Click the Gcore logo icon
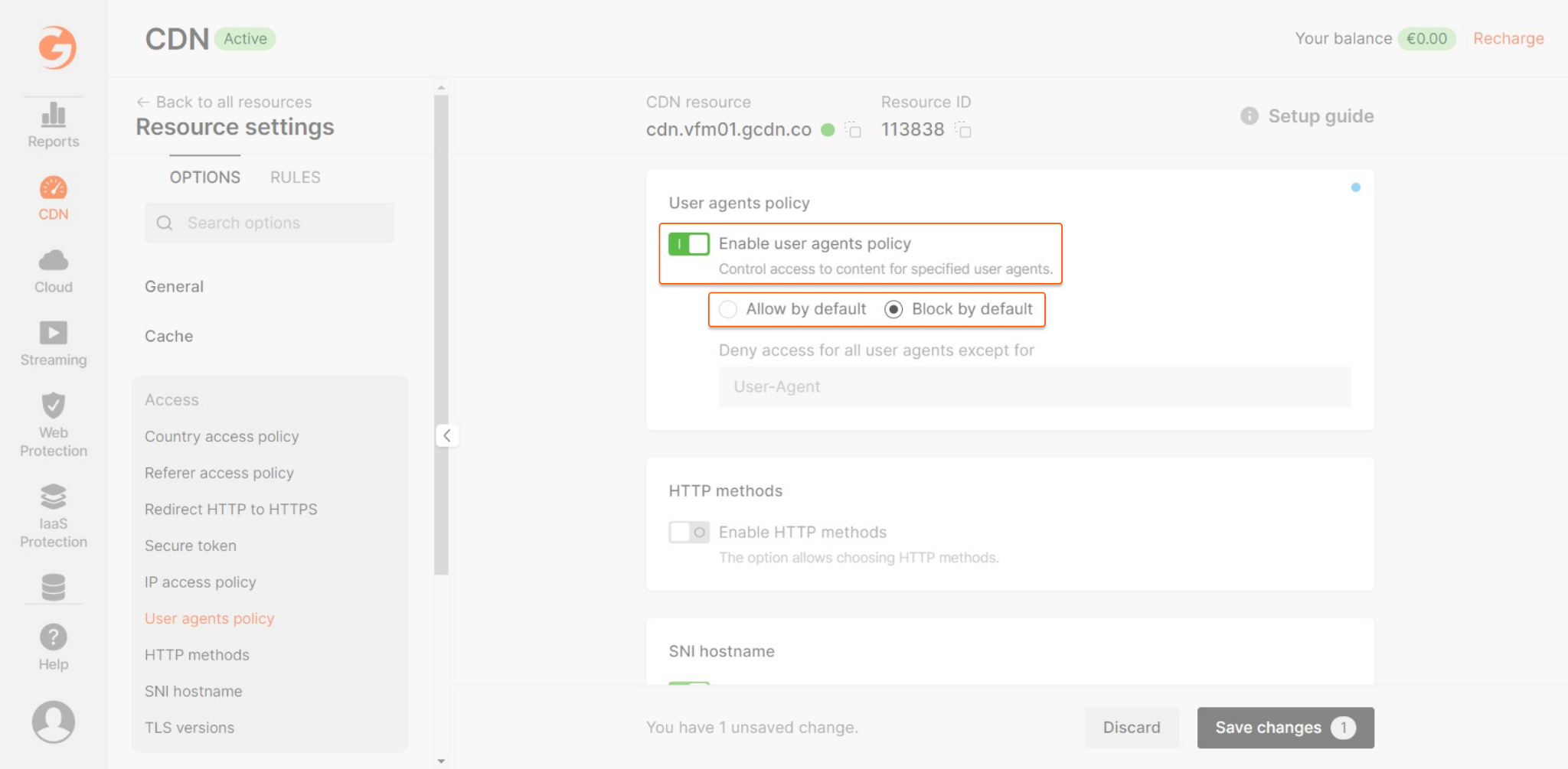 [54, 47]
